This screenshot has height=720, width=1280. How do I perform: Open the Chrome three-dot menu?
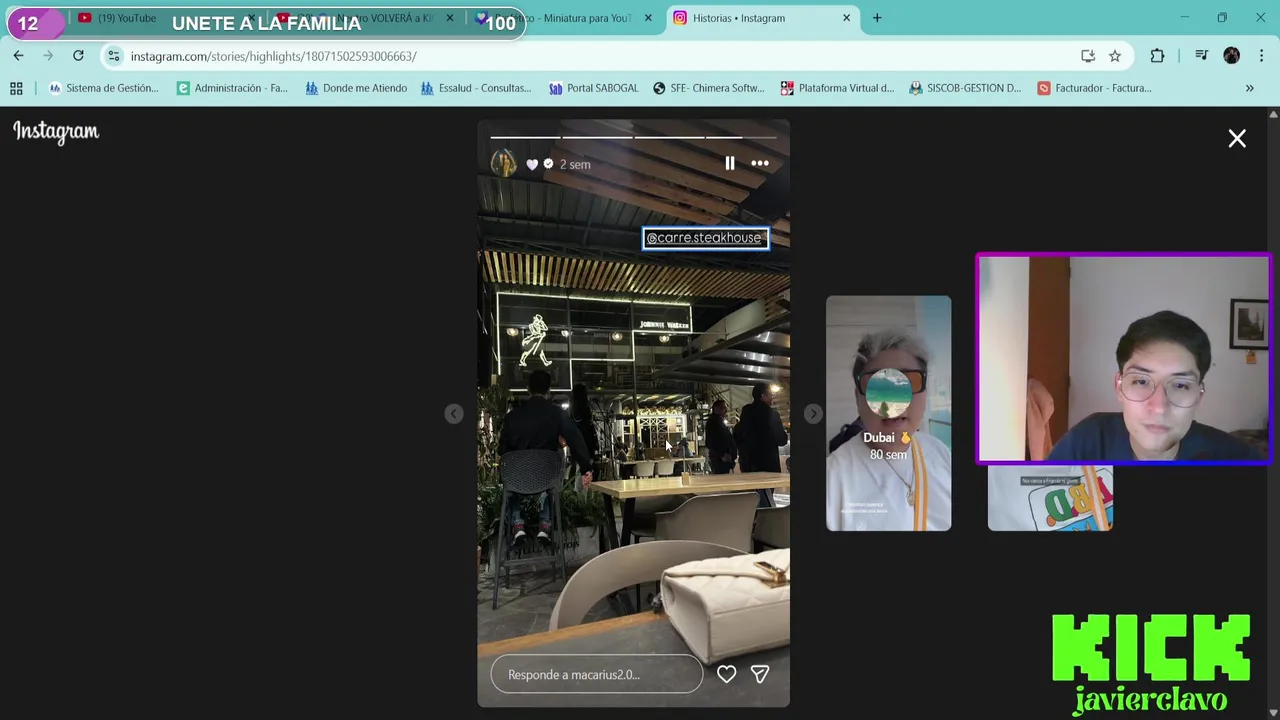[x=1261, y=56]
